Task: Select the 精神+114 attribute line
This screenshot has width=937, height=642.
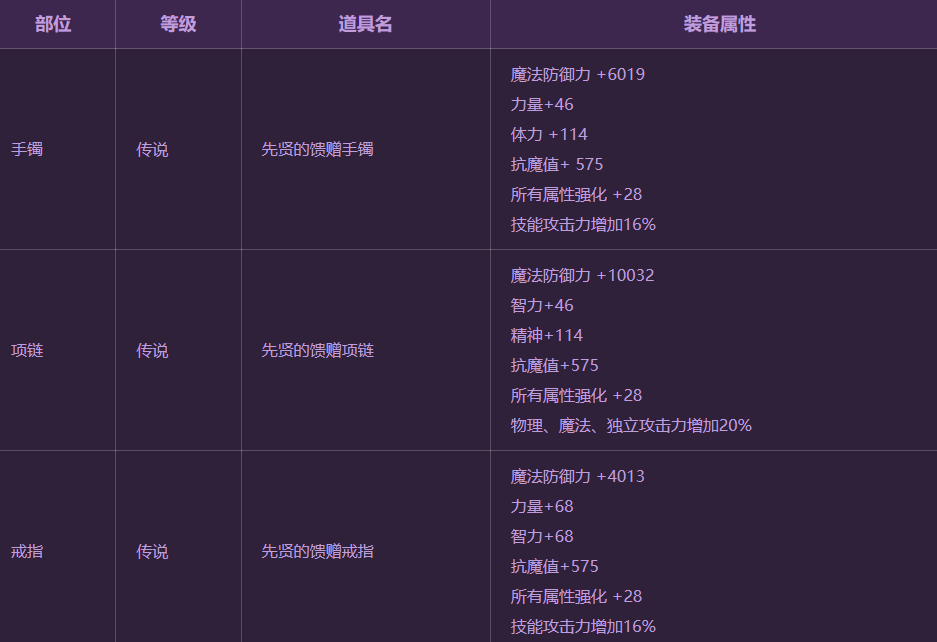Action: pos(546,336)
